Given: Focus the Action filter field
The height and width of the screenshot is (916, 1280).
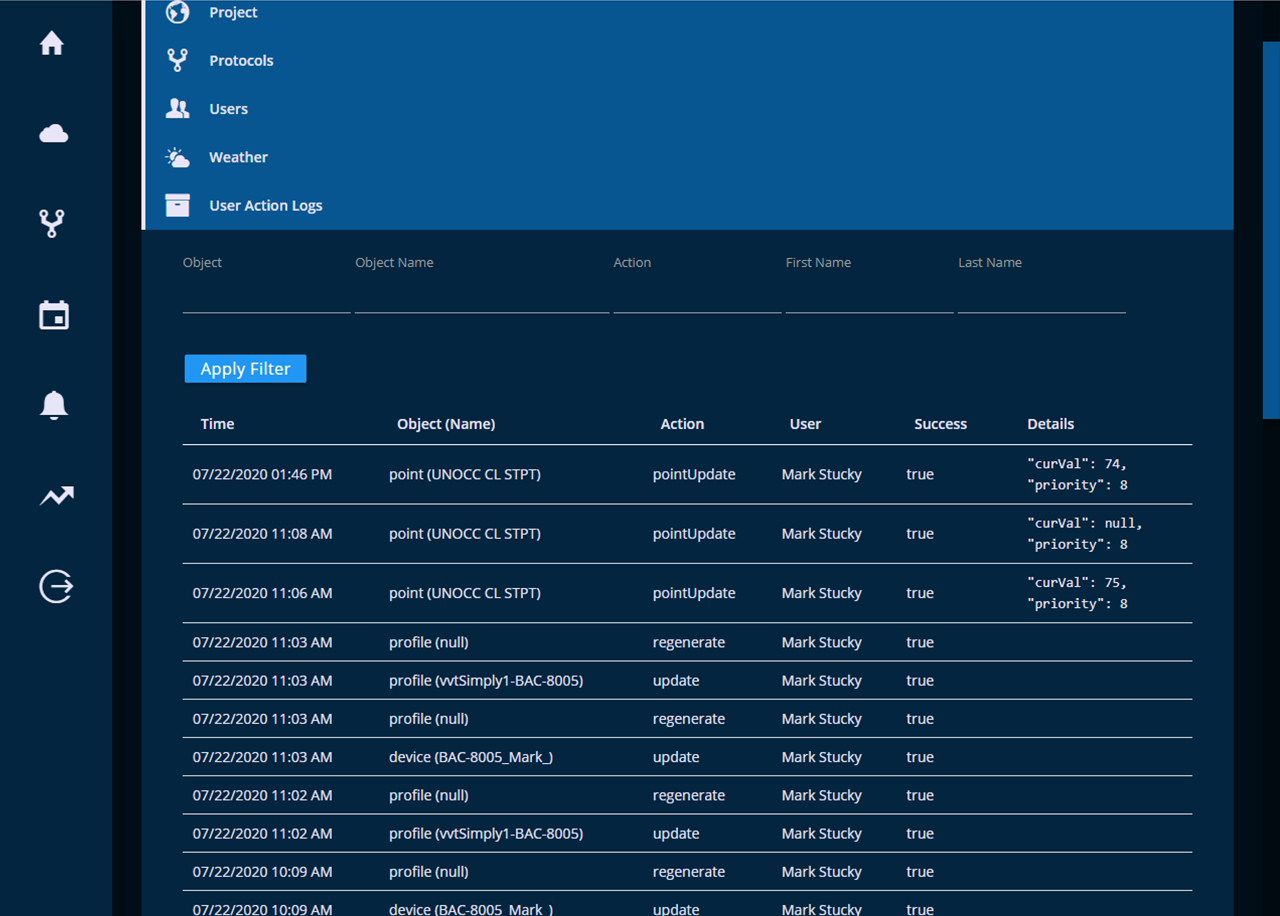Looking at the screenshot, I should [697, 297].
